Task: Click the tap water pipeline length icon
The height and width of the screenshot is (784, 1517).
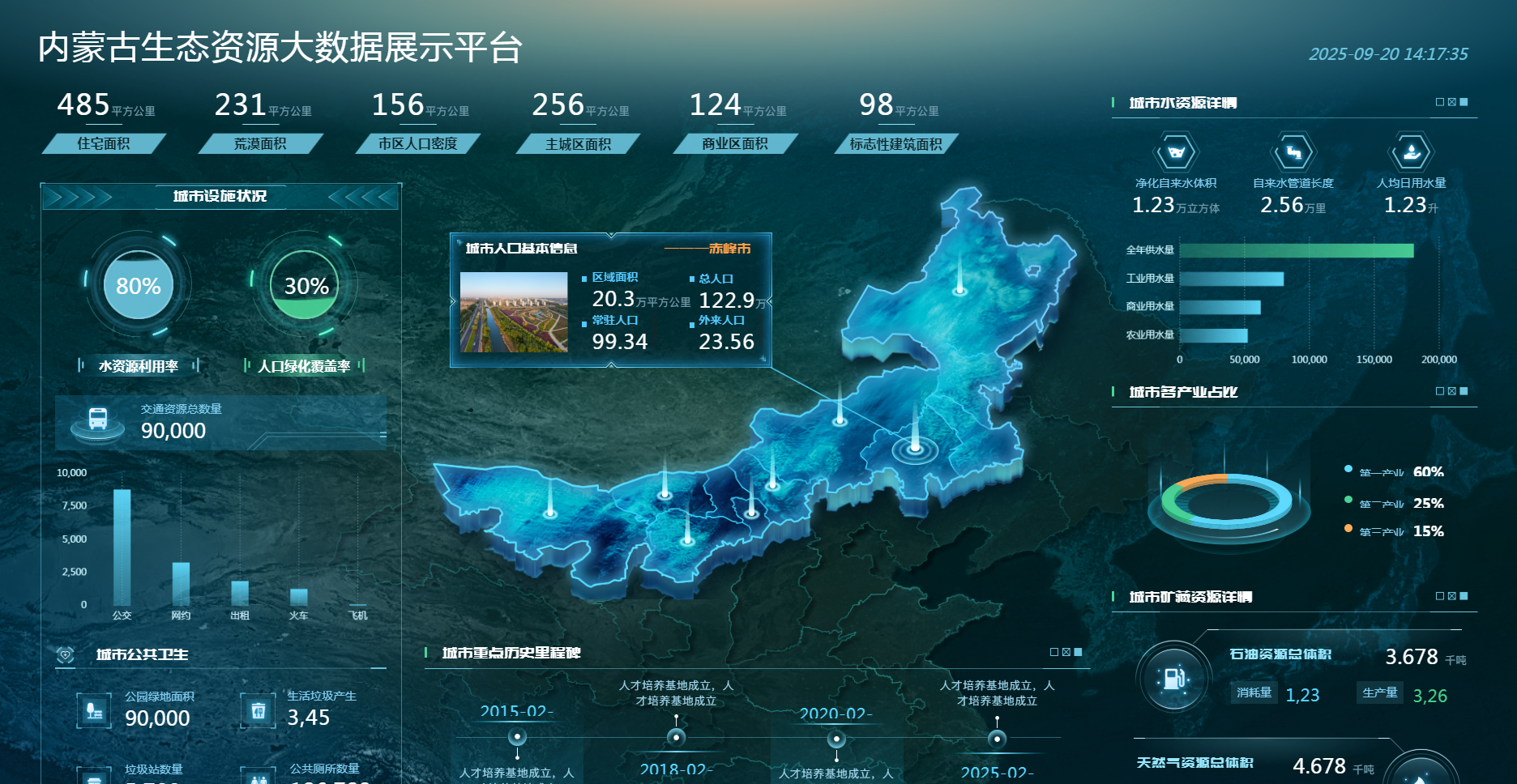Action: point(1293,152)
